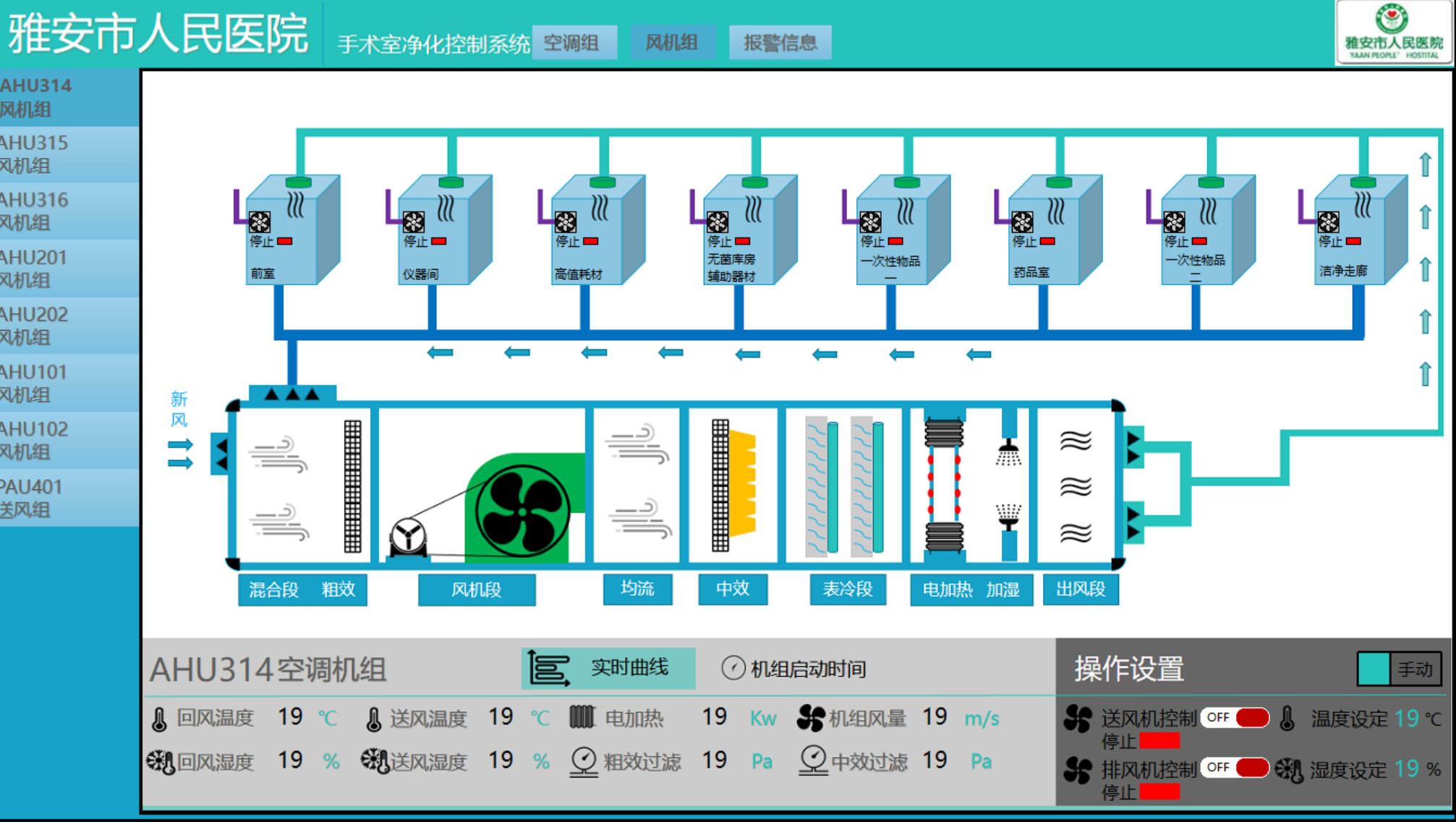Click the fan icon on 前室 unit
The width and height of the screenshot is (1456, 822).
click(x=260, y=221)
